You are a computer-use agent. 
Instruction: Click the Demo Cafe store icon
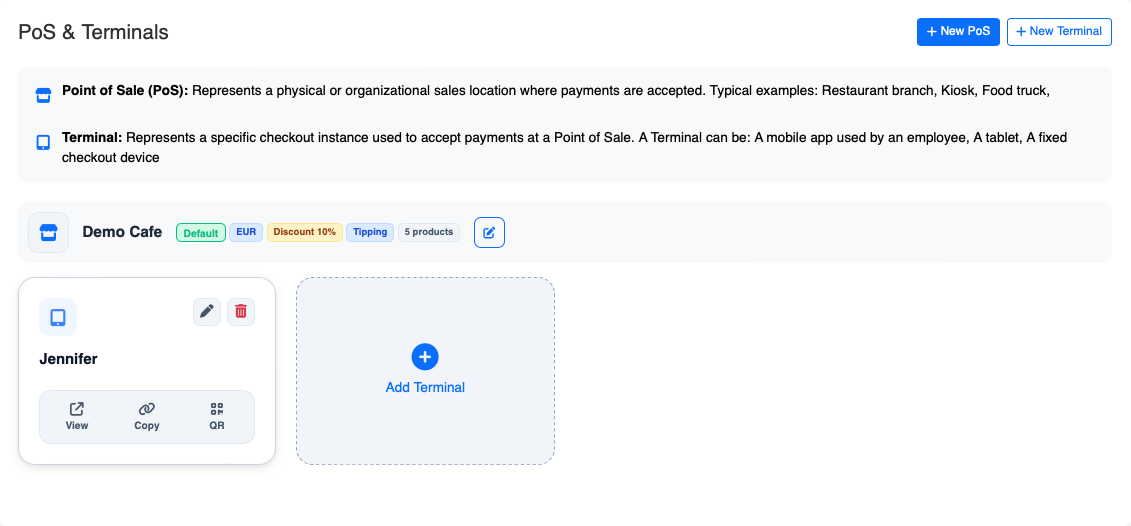[x=48, y=232]
